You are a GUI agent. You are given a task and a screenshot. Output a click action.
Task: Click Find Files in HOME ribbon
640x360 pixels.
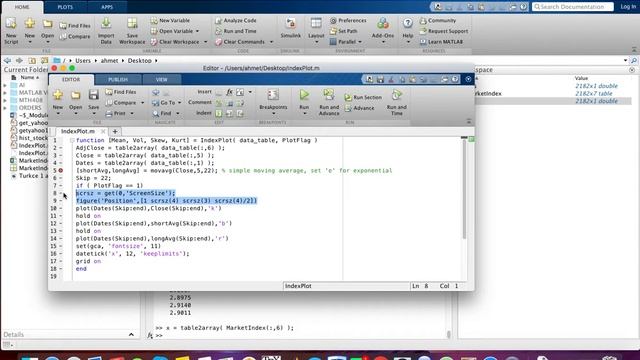75,26
